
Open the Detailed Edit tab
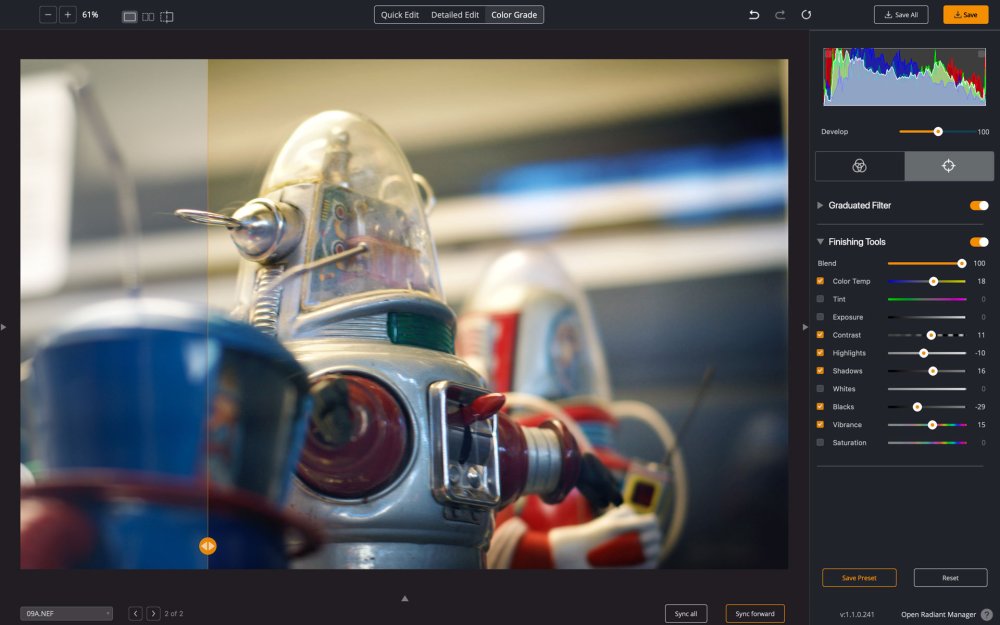tap(455, 15)
